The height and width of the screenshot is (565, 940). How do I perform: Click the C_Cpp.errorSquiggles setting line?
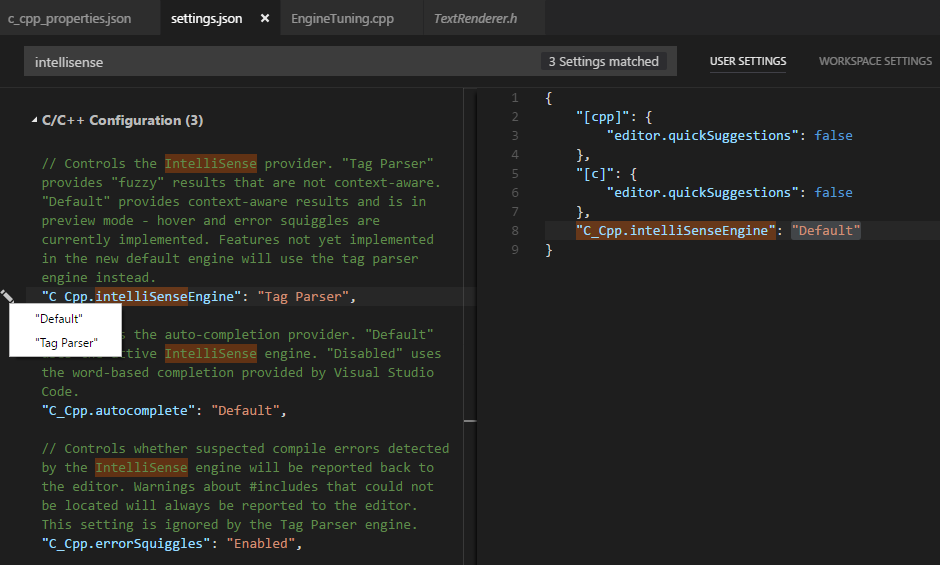170,543
